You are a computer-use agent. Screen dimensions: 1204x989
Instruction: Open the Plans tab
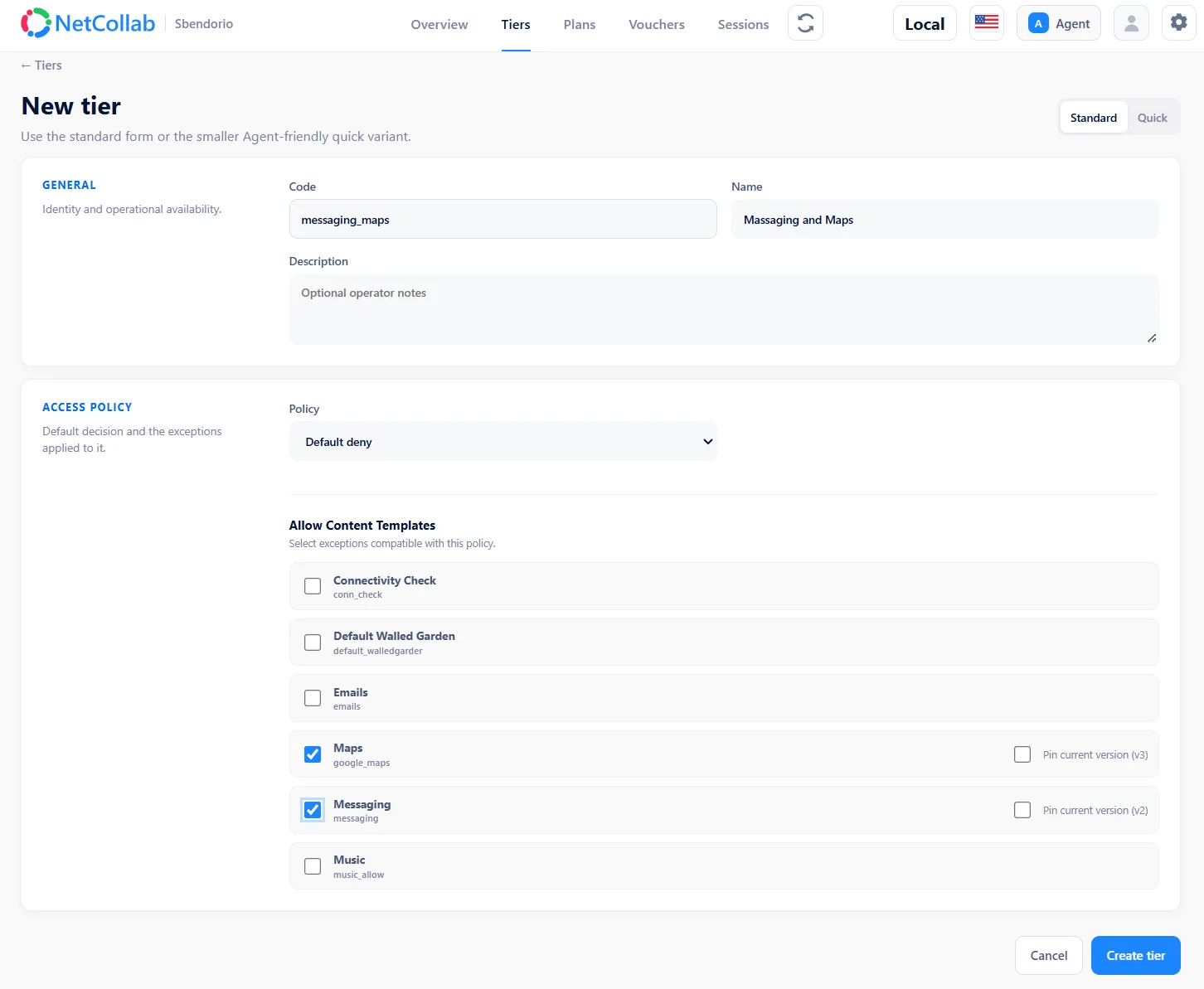coord(580,25)
